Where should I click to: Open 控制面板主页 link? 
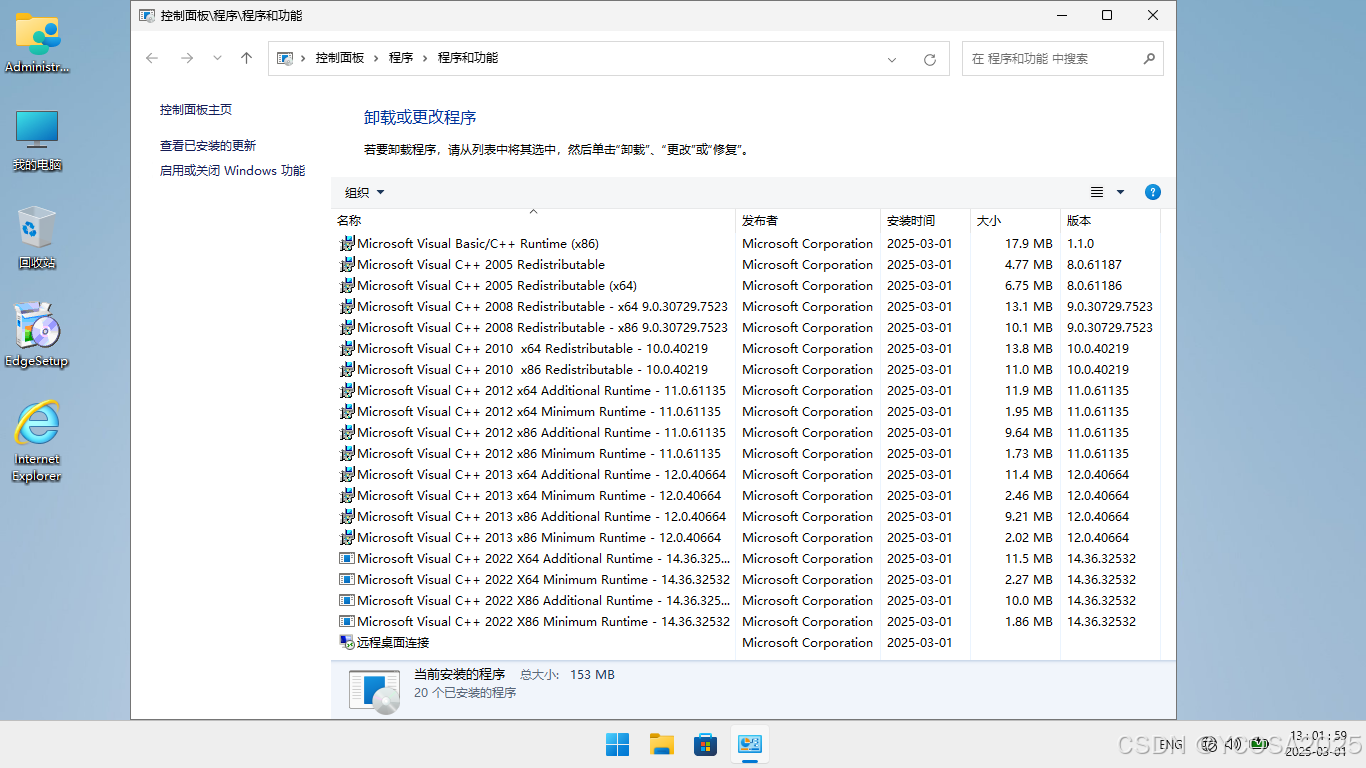[x=196, y=110]
